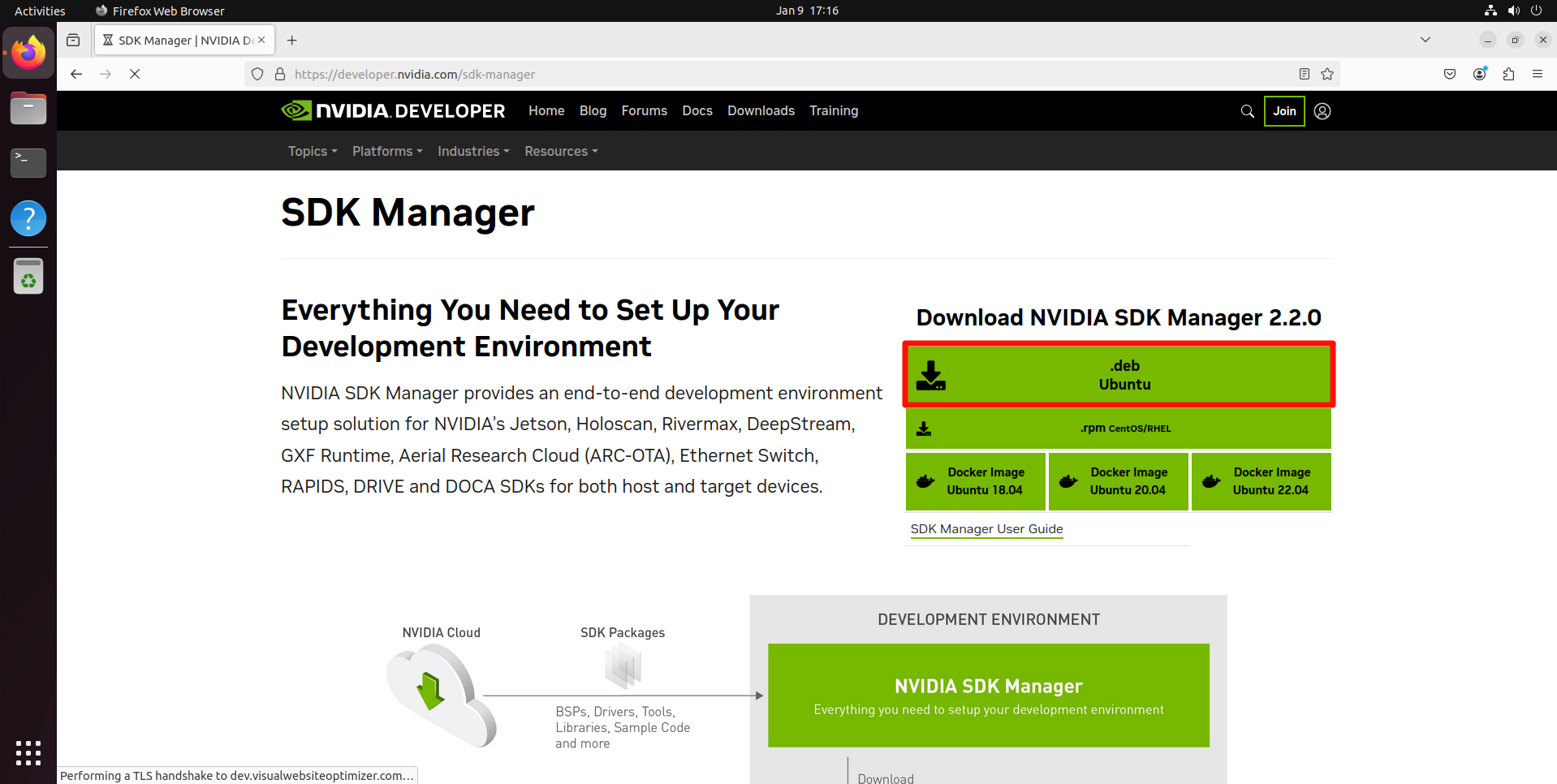Open the Blog nav item

(x=593, y=110)
